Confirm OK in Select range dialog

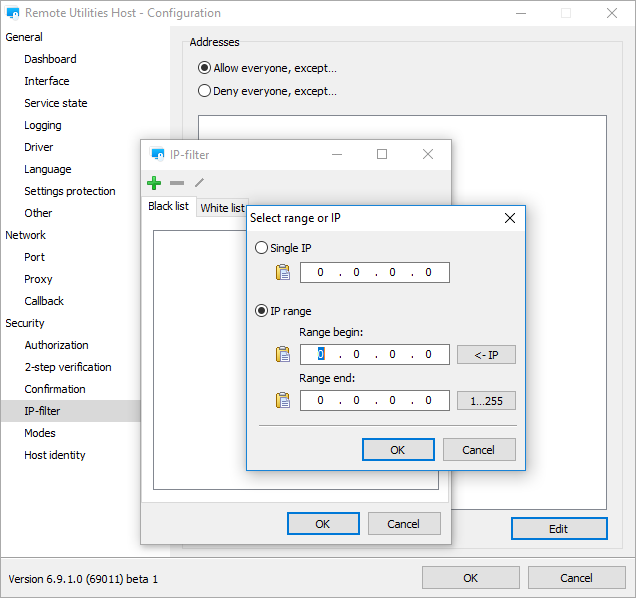(x=398, y=450)
